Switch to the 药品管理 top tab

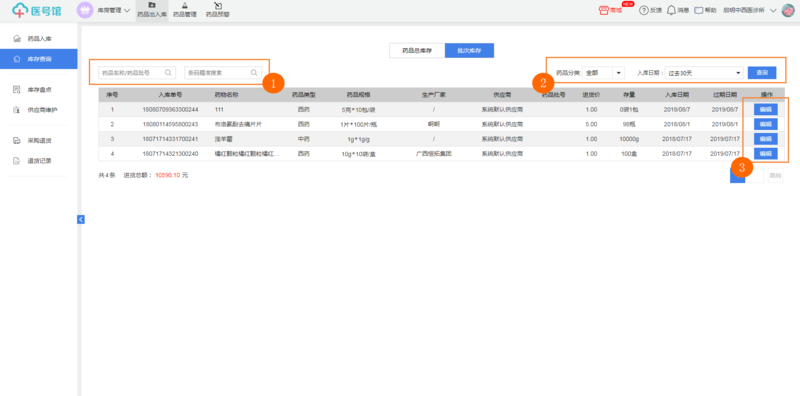(185, 10)
